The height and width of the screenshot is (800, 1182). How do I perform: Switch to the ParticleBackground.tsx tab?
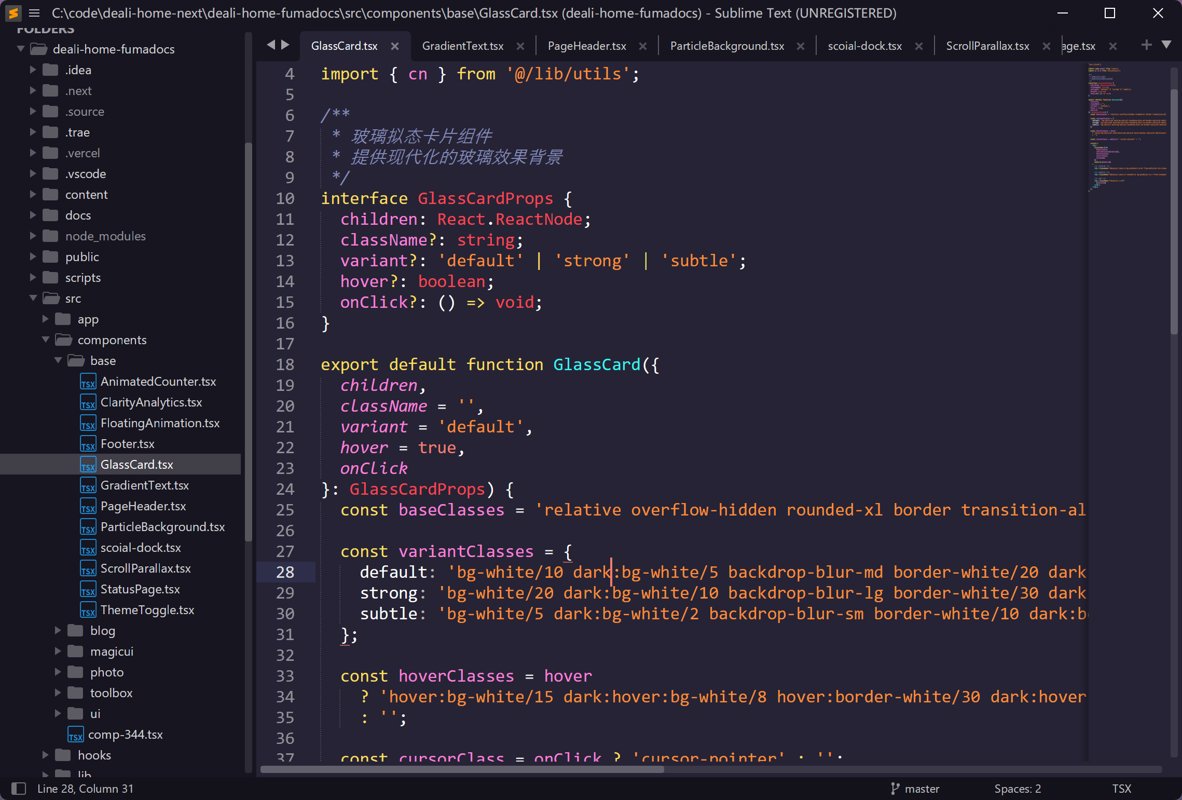click(726, 46)
